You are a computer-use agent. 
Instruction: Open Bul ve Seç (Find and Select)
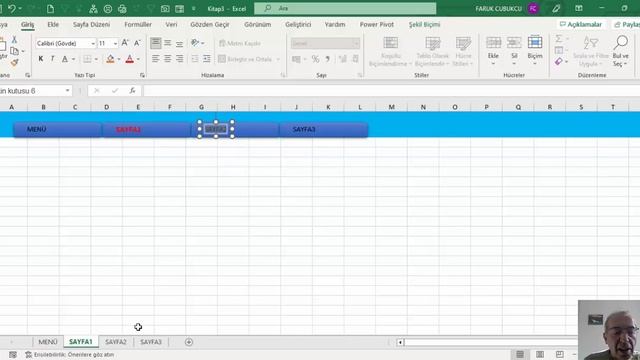tap(620, 51)
